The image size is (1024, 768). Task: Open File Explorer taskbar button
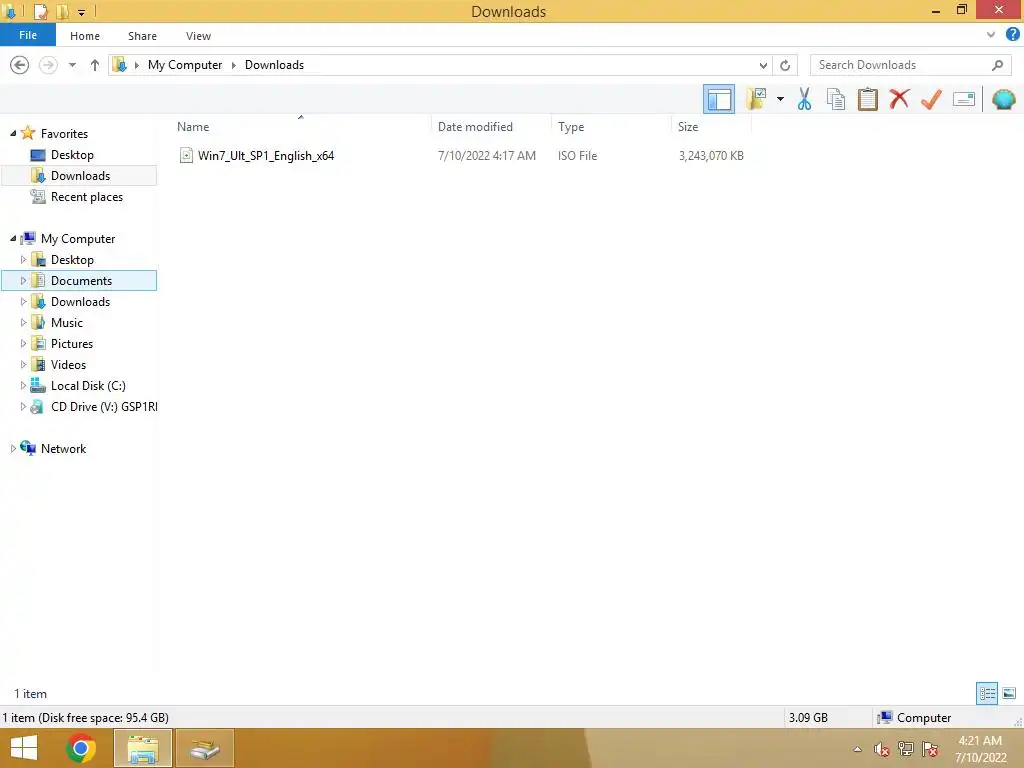pos(143,748)
